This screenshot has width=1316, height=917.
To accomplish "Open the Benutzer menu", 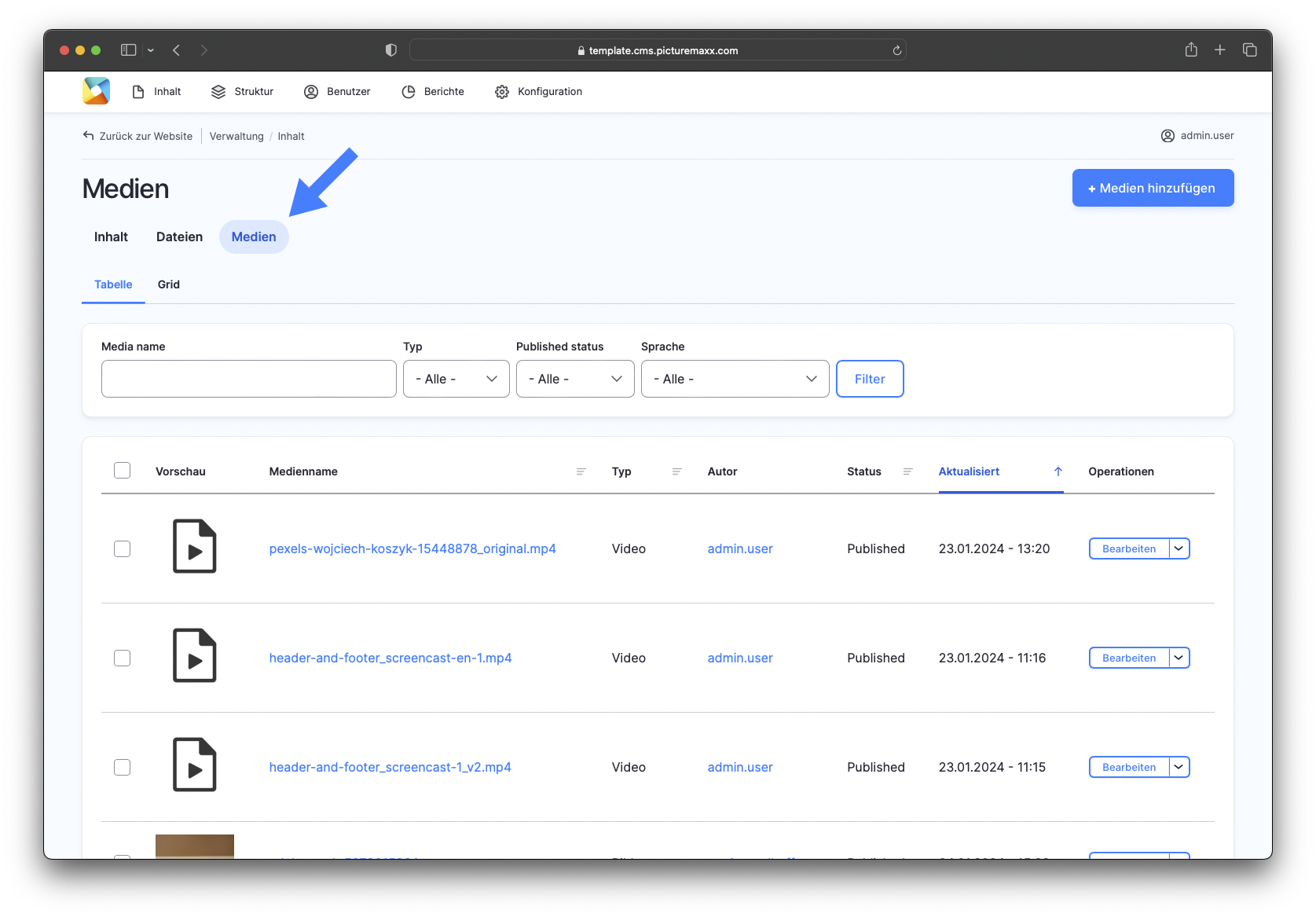I will pos(337,92).
